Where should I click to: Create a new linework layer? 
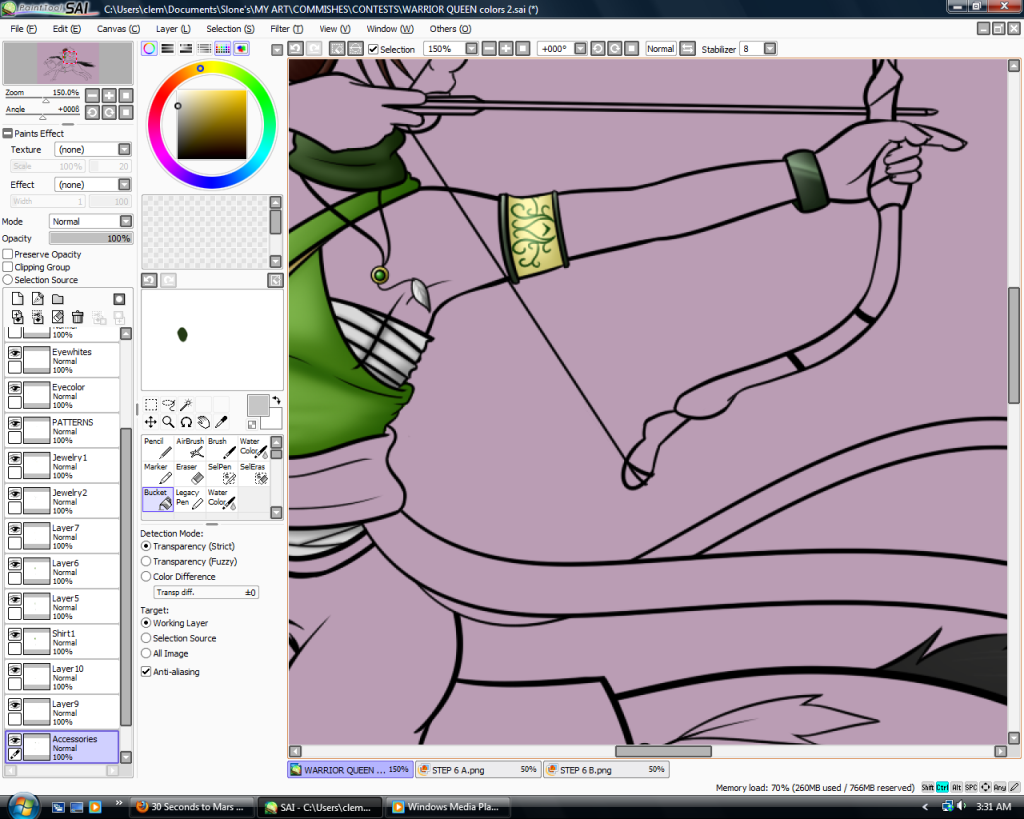tap(38, 299)
